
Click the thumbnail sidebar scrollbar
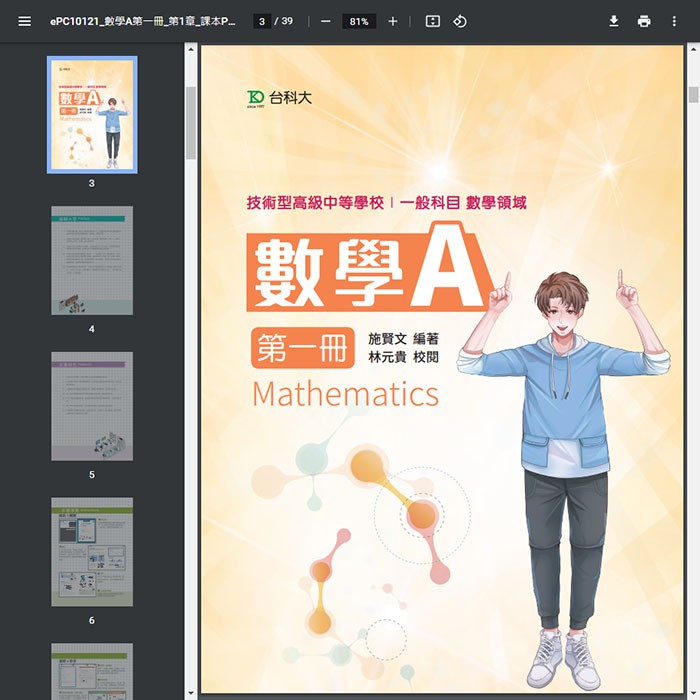(191, 123)
